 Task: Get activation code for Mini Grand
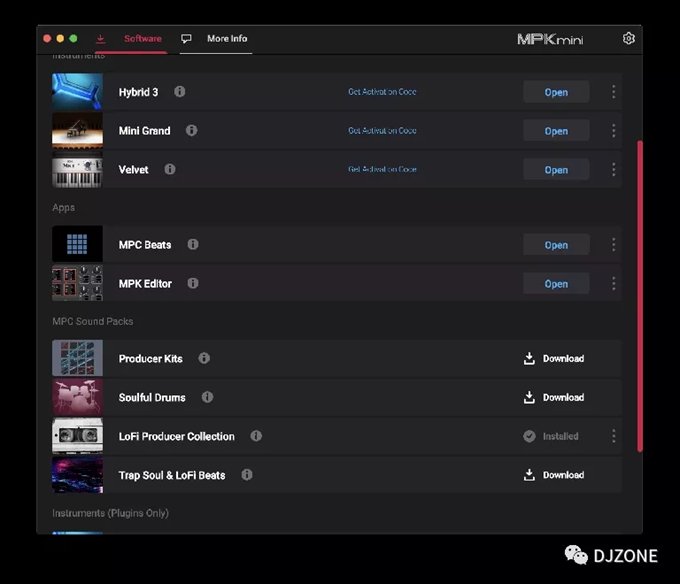pos(382,130)
